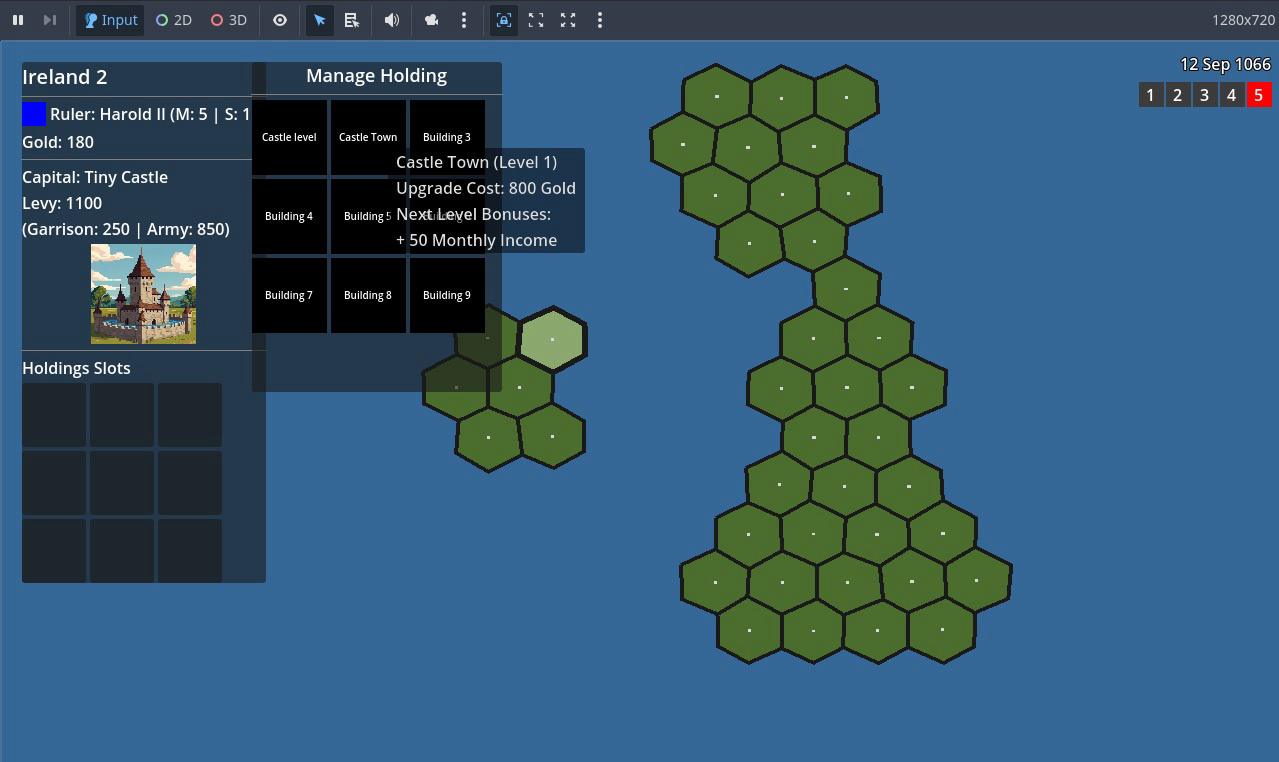Click the Garrison and Army breakdown text
This screenshot has width=1279, height=762.
(126, 229)
